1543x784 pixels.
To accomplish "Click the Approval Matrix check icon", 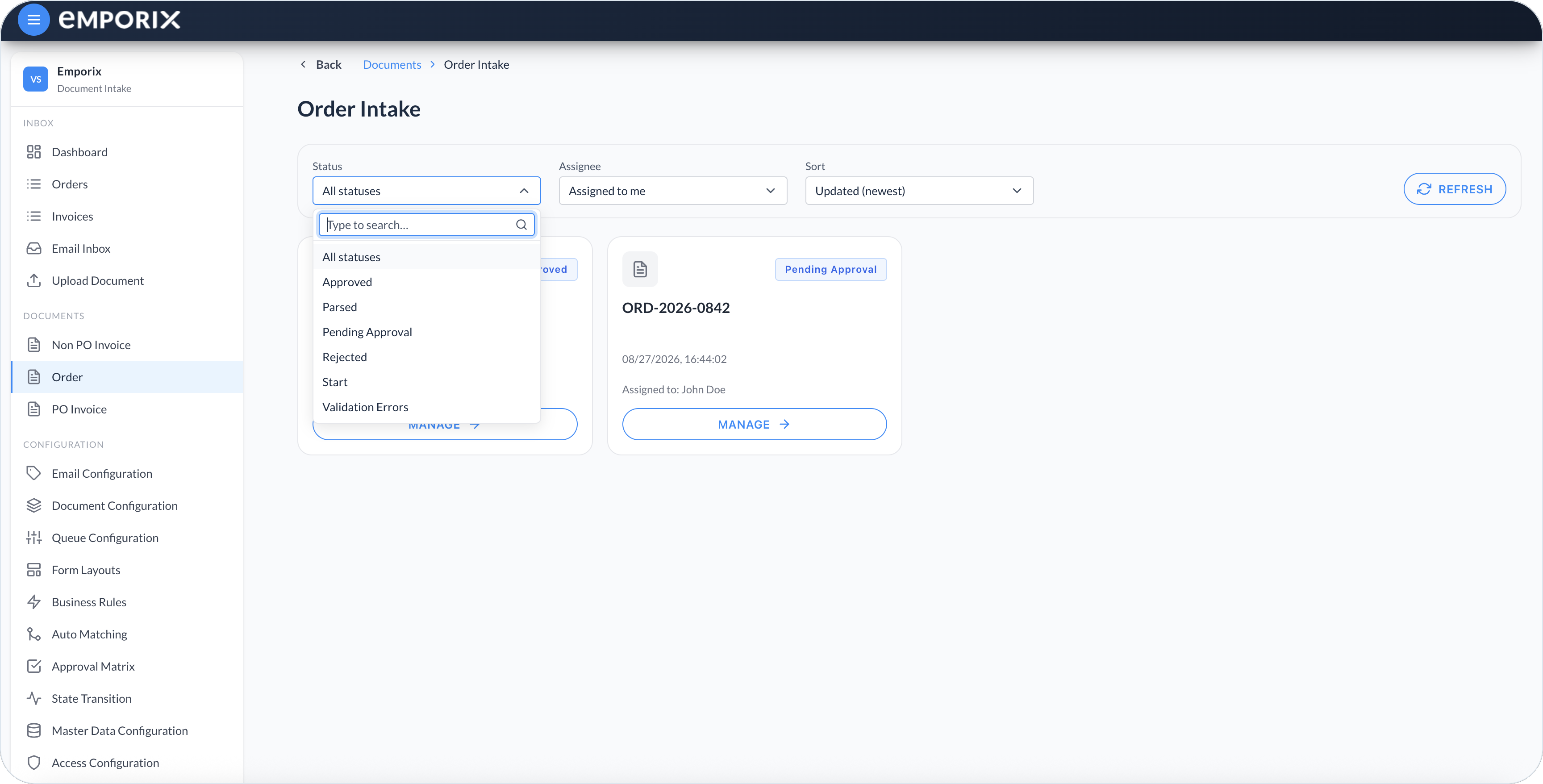I will click(x=34, y=666).
